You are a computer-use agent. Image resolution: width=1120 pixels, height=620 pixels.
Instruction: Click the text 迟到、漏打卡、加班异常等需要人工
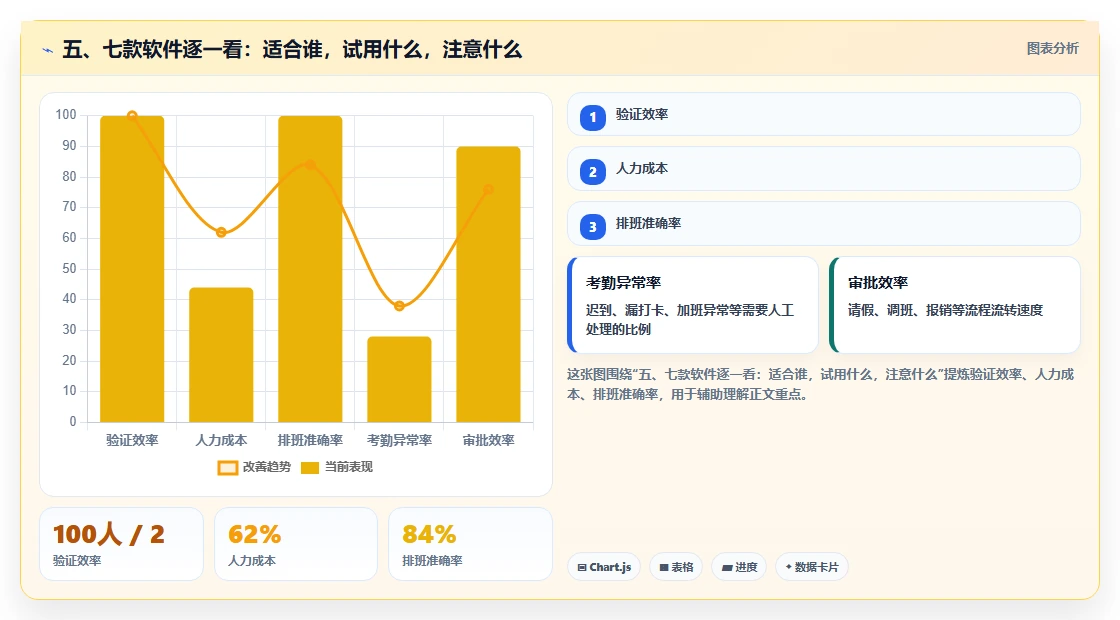(689, 310)
